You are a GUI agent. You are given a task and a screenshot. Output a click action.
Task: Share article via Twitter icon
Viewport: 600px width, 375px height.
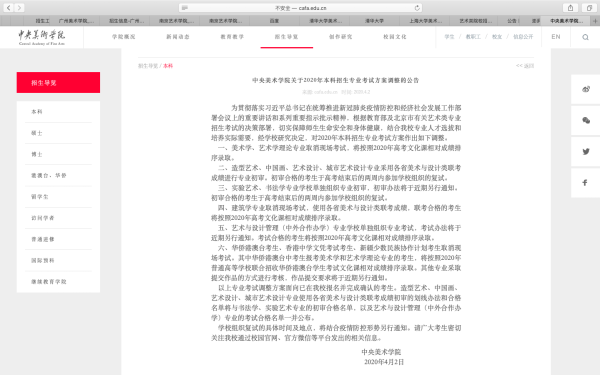pyautogui.click(x=586, y=152)
